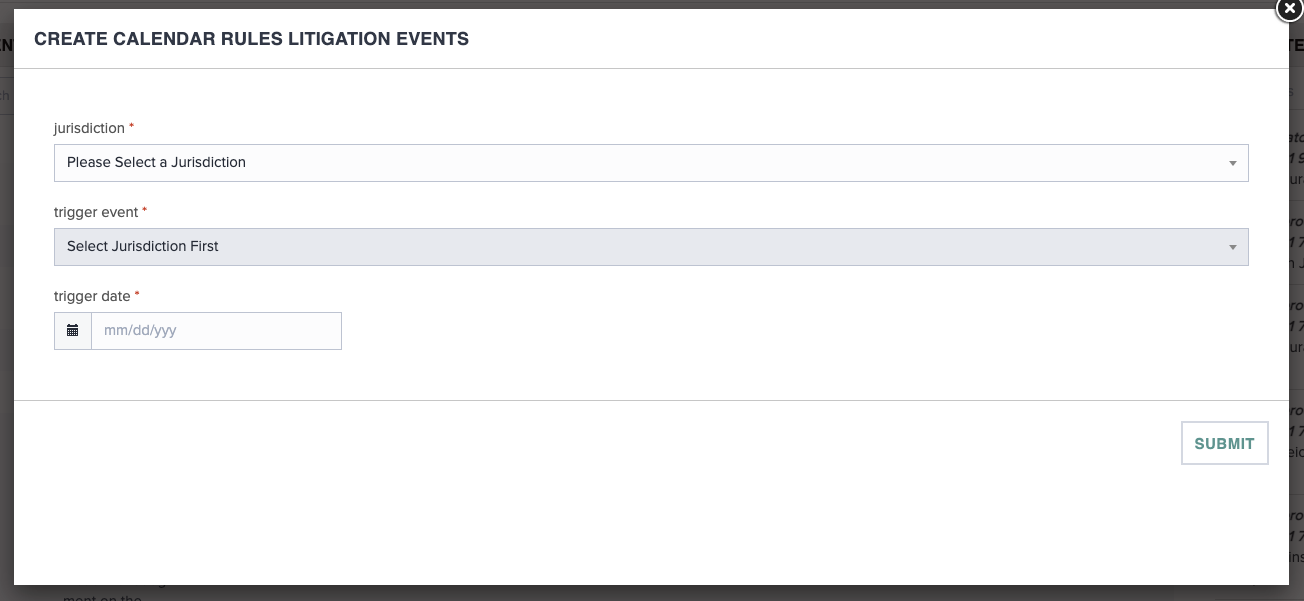Screen dimensions: 1304x601
Task: Close the modal with the X button
Action: tap(1290, 10)
